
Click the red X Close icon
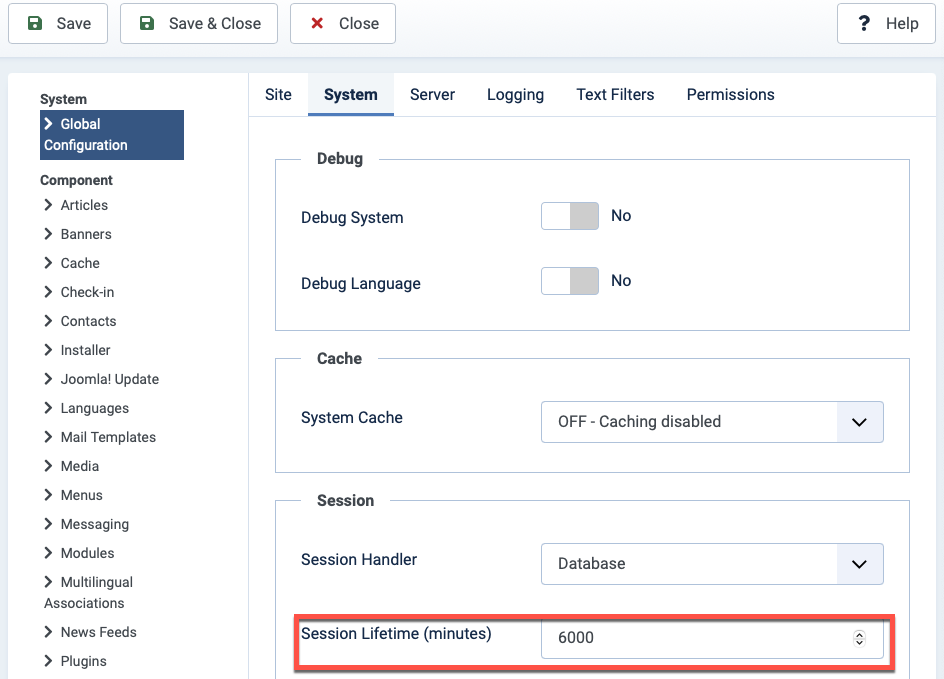click(317, 24)
